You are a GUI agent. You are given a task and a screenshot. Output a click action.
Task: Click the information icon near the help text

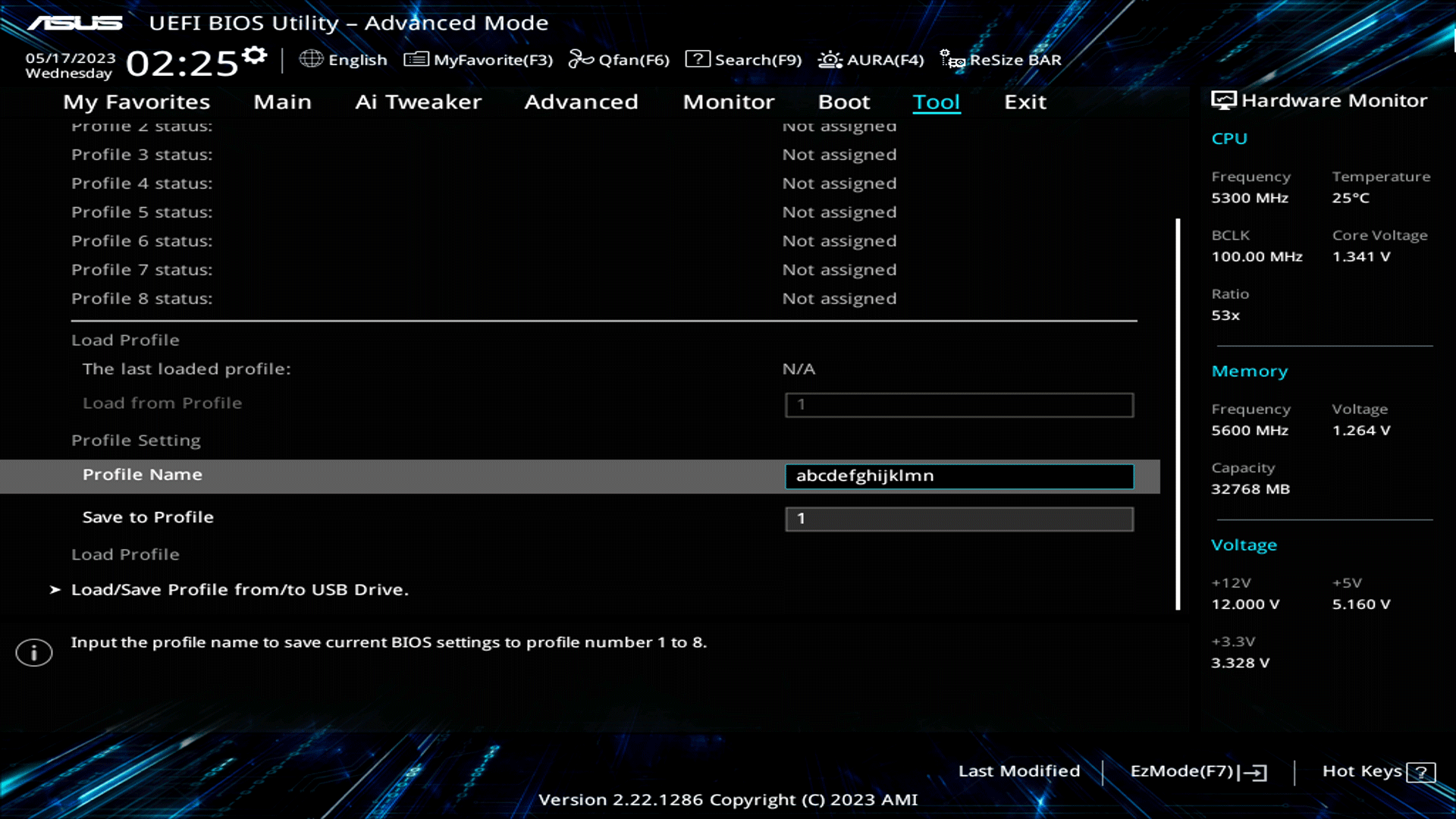pos(33,652)
